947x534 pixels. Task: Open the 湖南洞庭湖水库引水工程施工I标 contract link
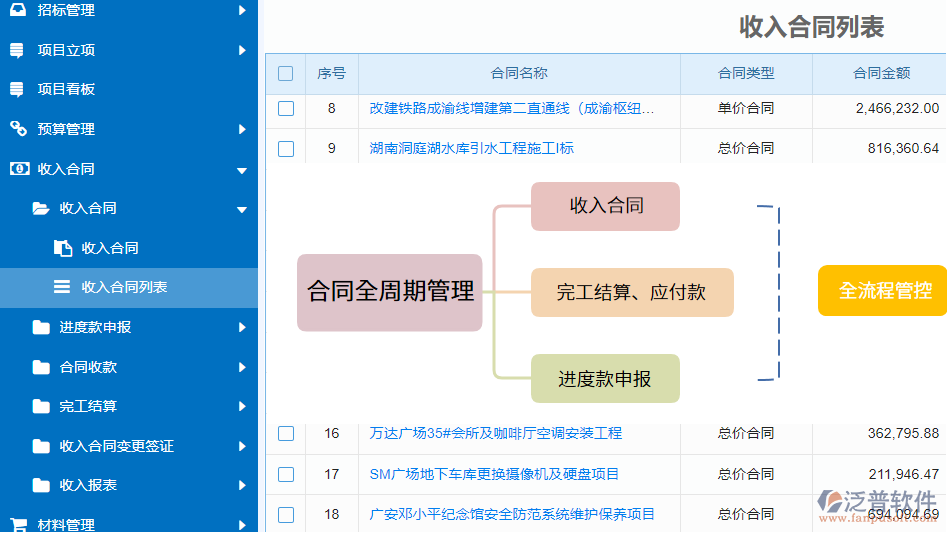click(x=471, y=148)
